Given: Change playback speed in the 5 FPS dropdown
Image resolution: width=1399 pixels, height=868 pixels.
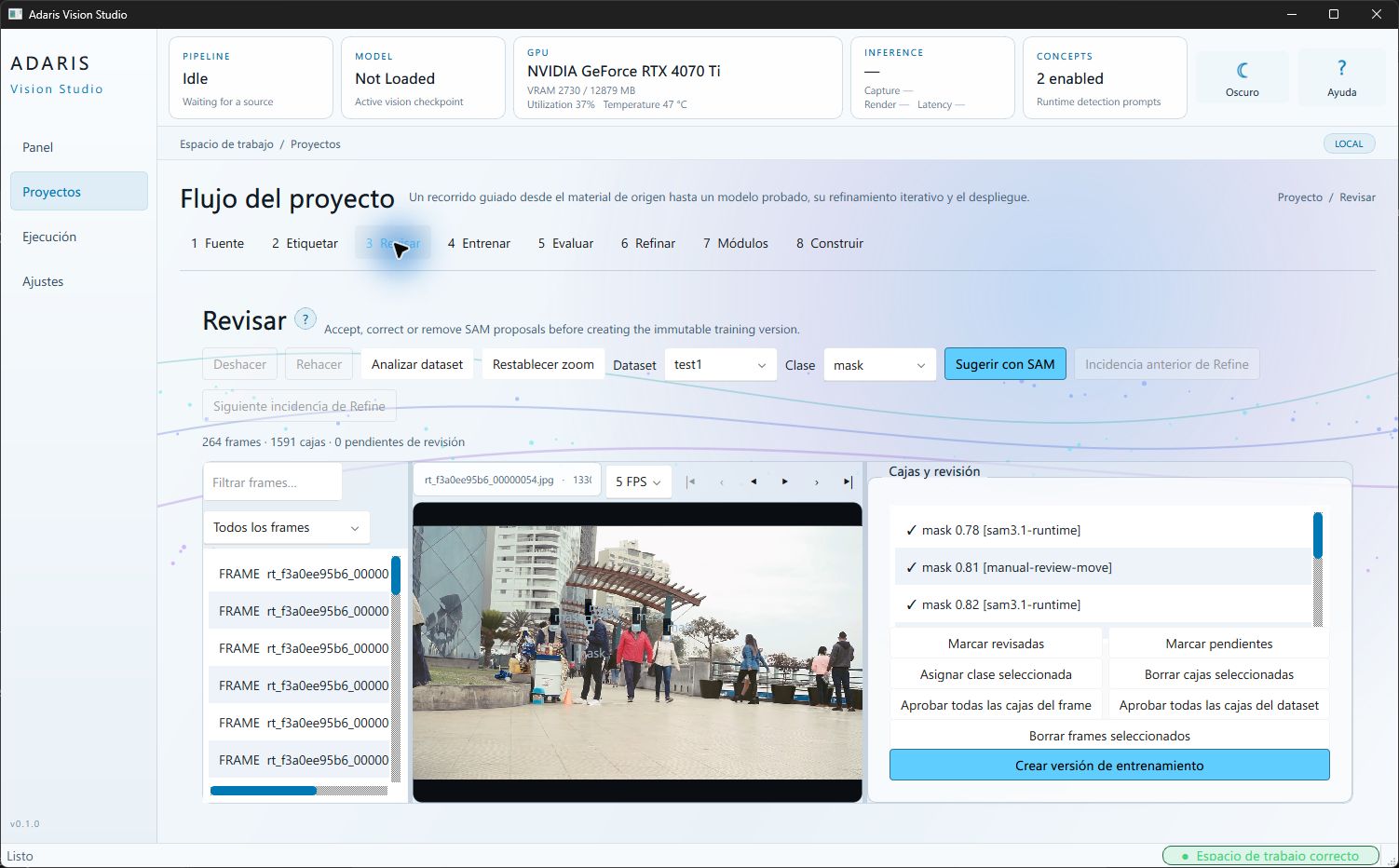Looking at the screenshot, I should 638,481.
